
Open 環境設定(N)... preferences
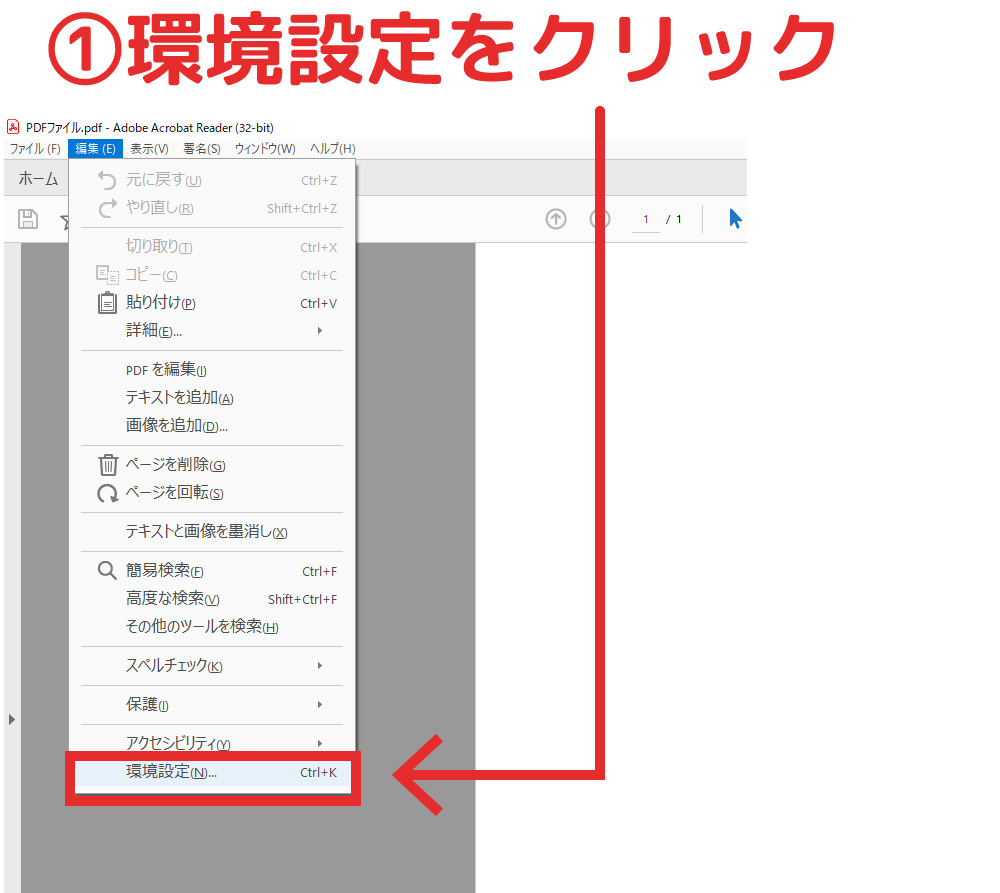pyautogui.click(x=212, y=773)
